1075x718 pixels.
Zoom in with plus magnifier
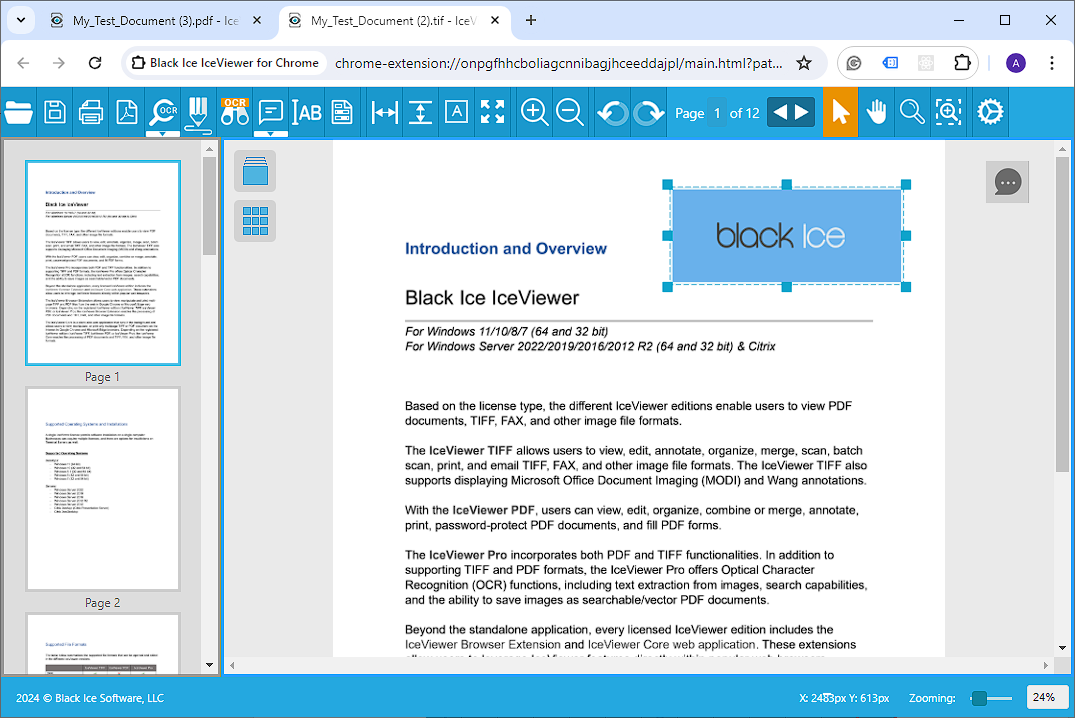[x=535, y=112]
